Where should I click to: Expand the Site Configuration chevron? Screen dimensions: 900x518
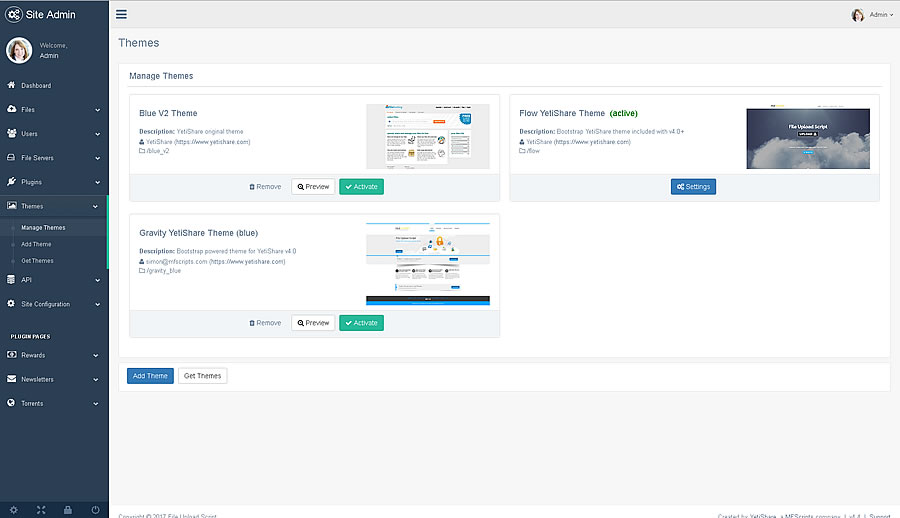pyautogui.click(x=97, y=304)
